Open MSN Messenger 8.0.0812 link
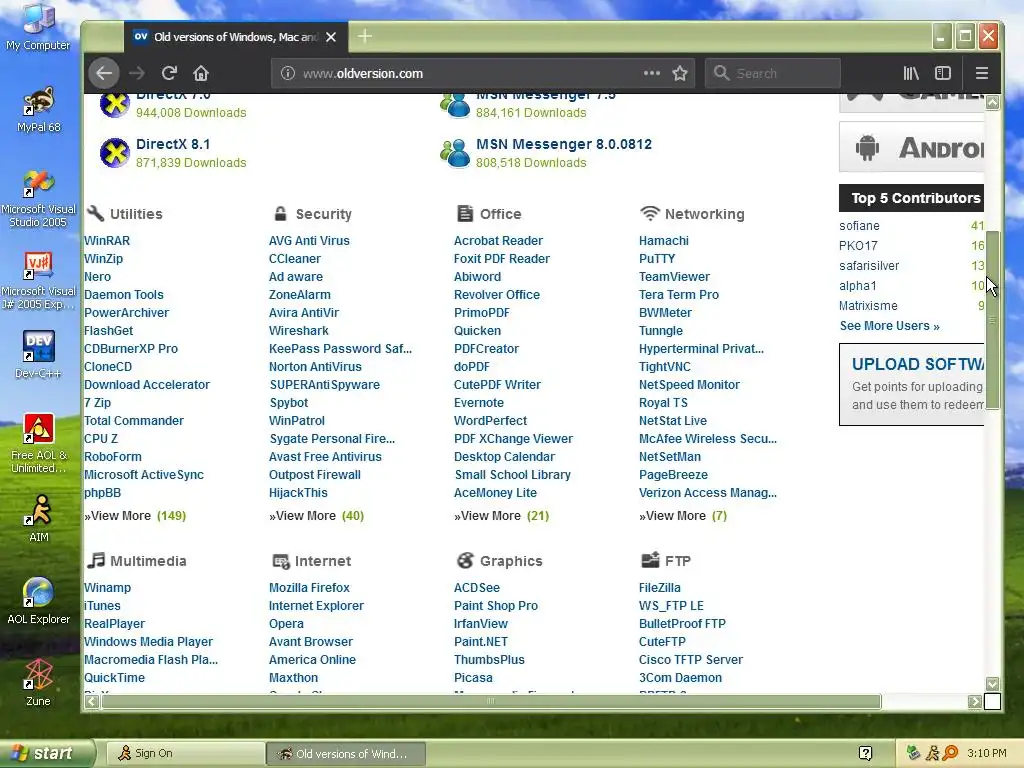 (564, 144)
